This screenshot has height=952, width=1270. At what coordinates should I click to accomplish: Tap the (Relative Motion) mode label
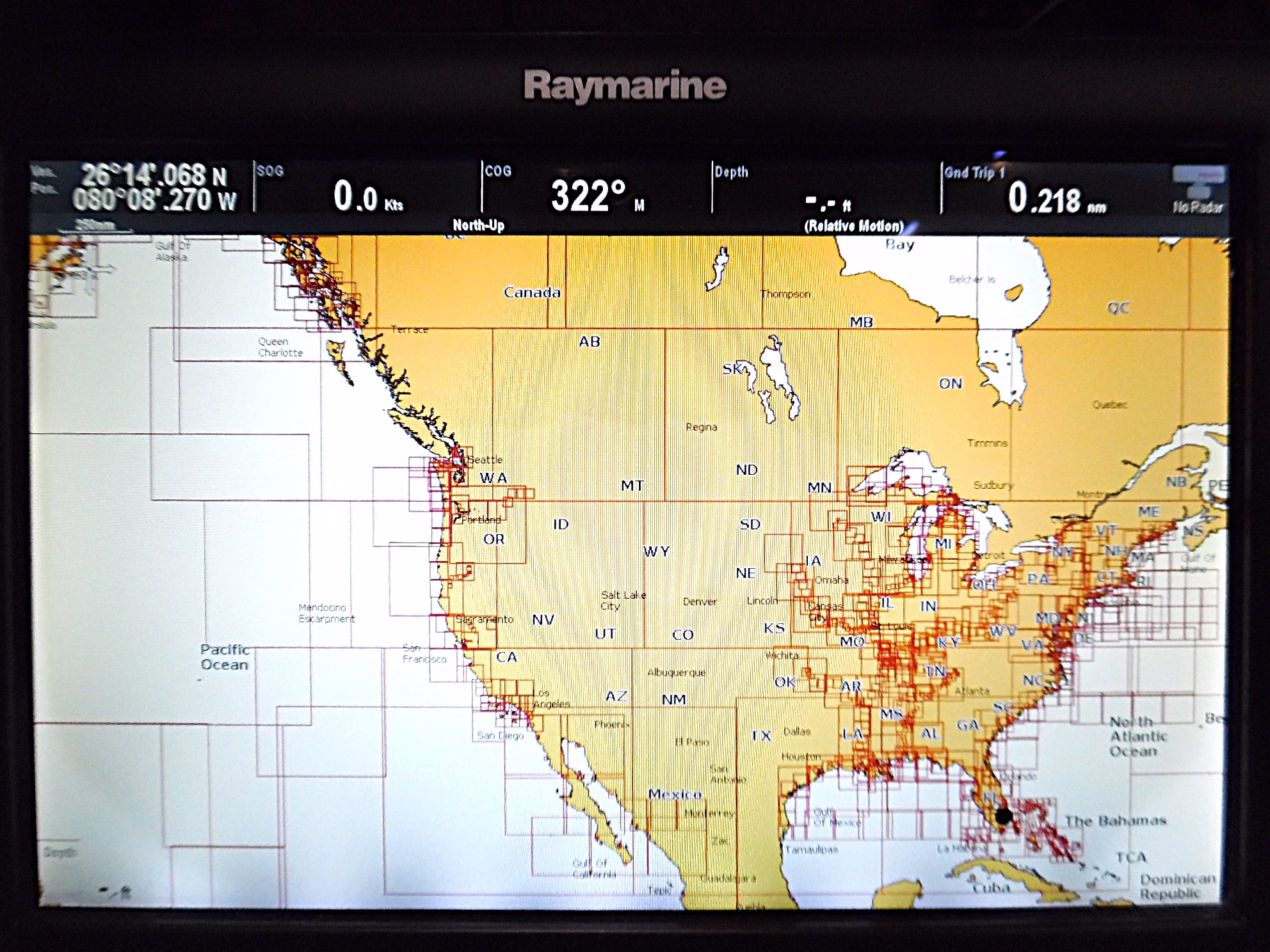pos(853,226)
